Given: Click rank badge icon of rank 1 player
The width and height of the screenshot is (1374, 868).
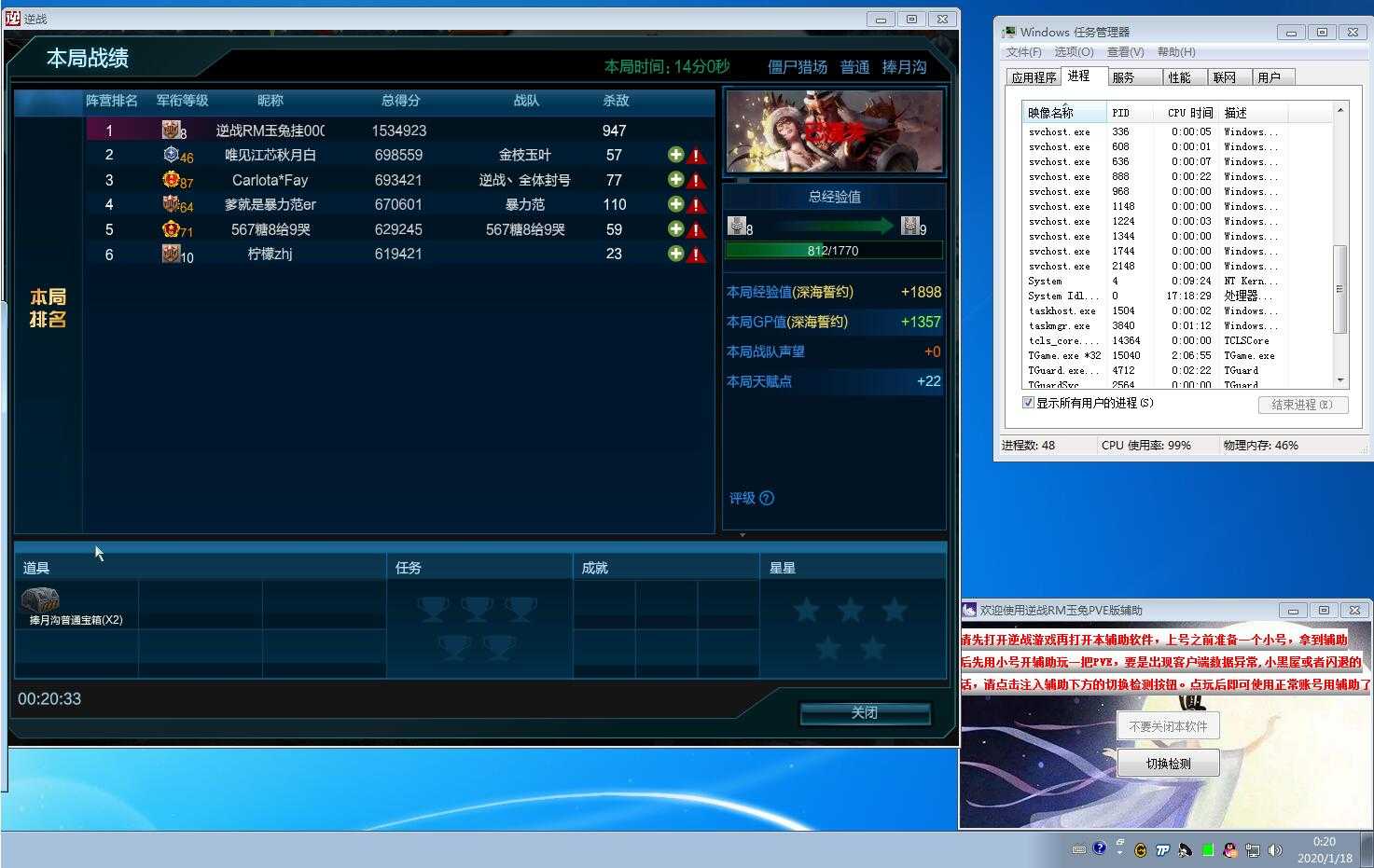Looking at the screenshot, I should pos(171,130).
